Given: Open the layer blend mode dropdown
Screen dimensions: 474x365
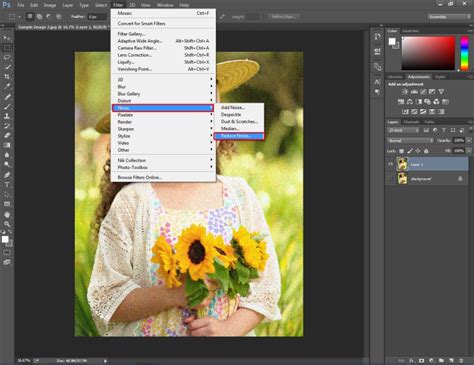Looking at the screenshot, I should click(x=410, y=141).
